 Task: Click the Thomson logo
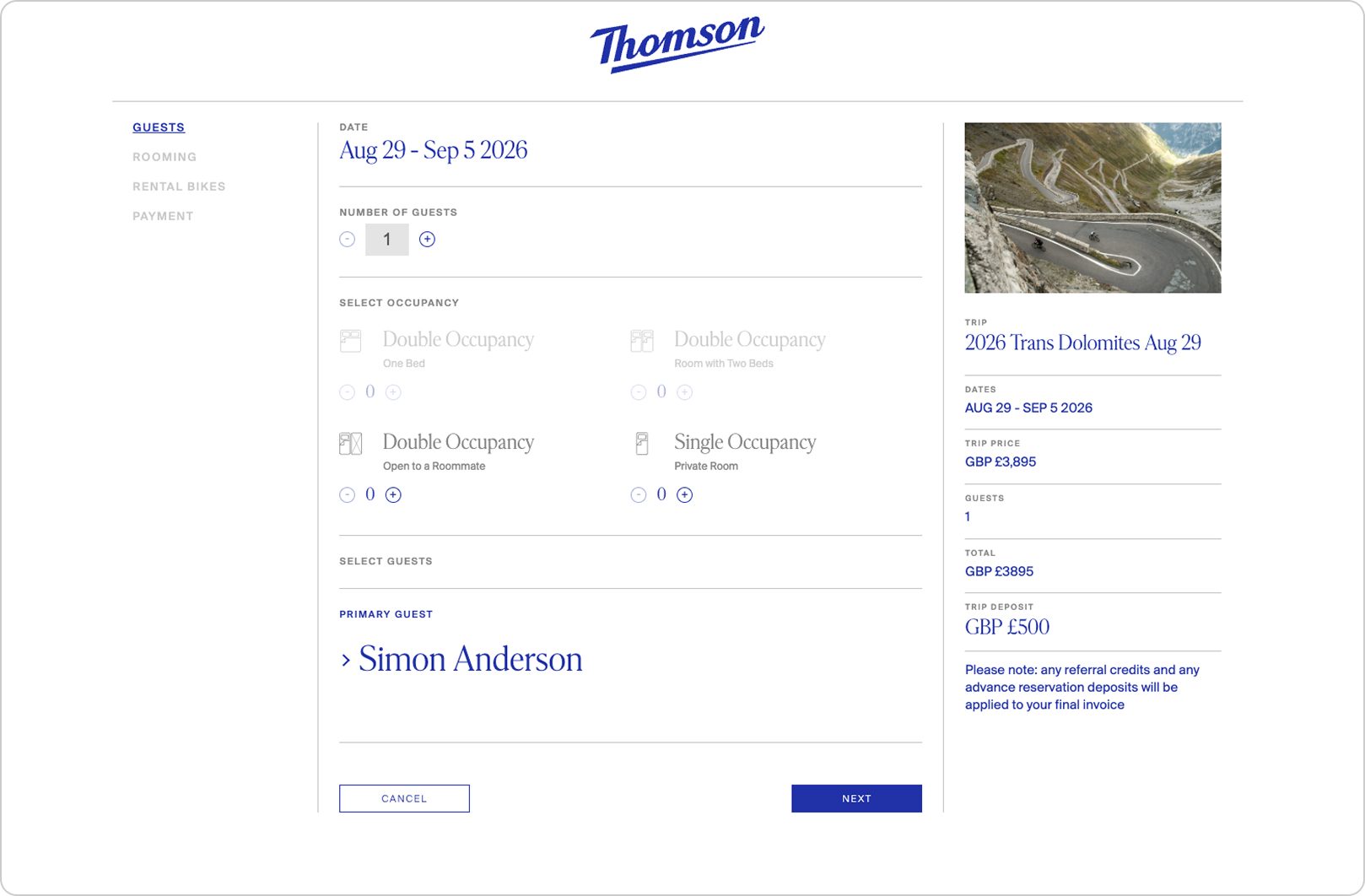[x=677, y=43]
